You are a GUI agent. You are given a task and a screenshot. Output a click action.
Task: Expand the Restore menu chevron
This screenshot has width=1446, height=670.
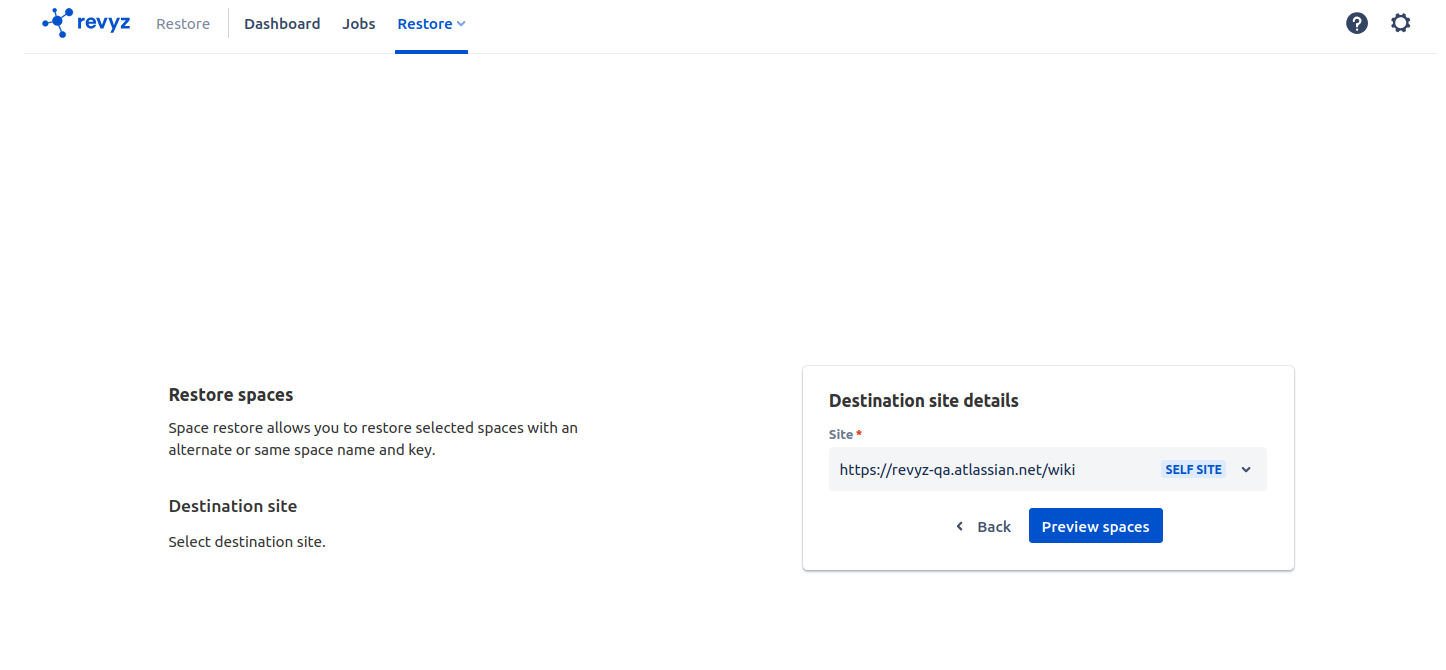461,24
